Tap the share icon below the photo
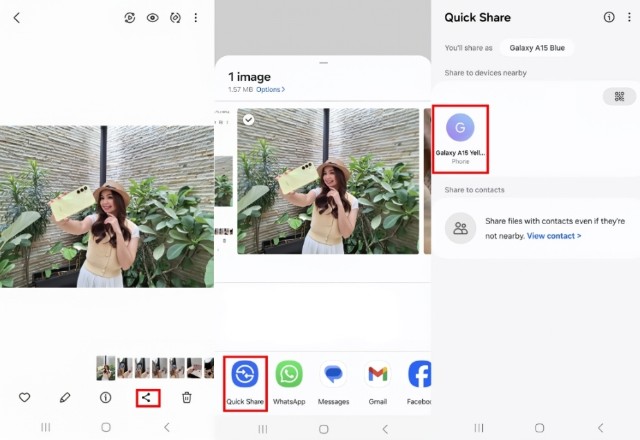The width and height of the screenshot is (640, 440). pyautogui.click(x=147, y=397)
